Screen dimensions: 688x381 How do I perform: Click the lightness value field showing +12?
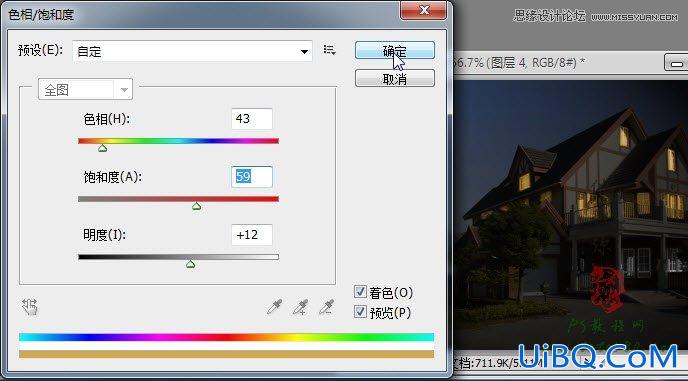(252, 235)
